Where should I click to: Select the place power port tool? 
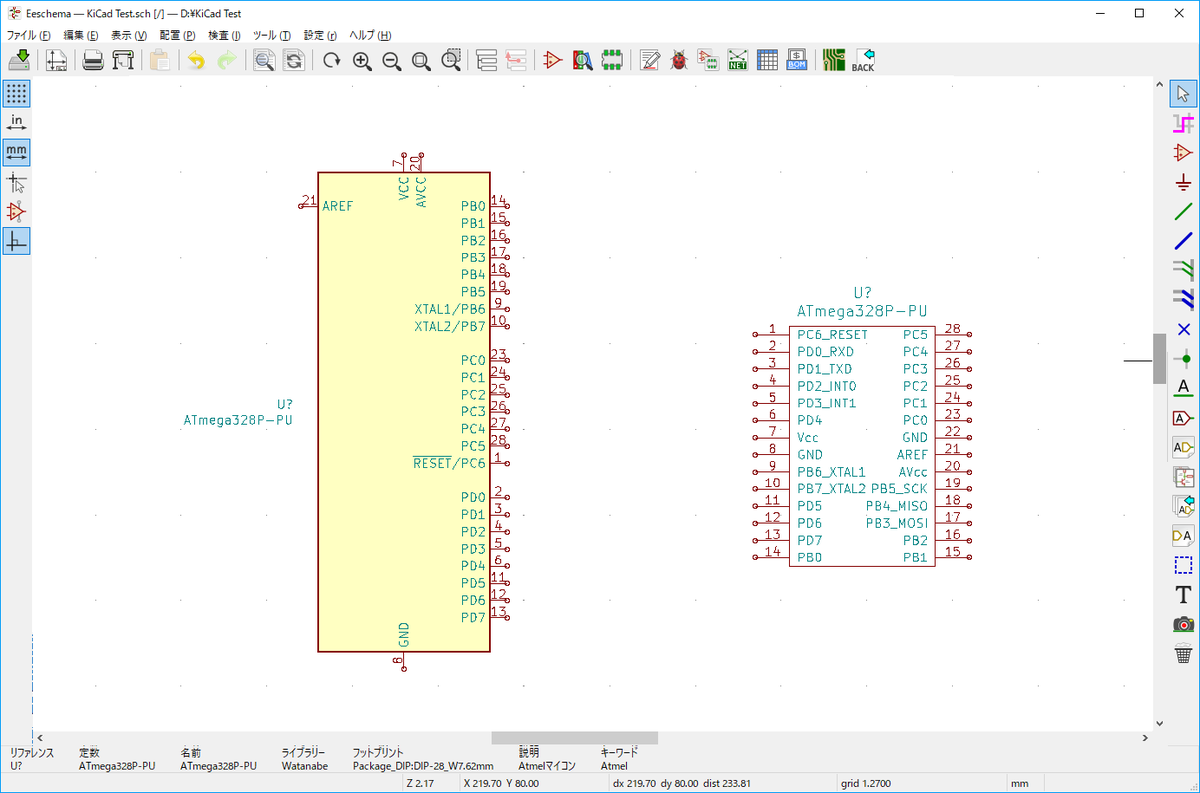click(x=1183, y=182)
